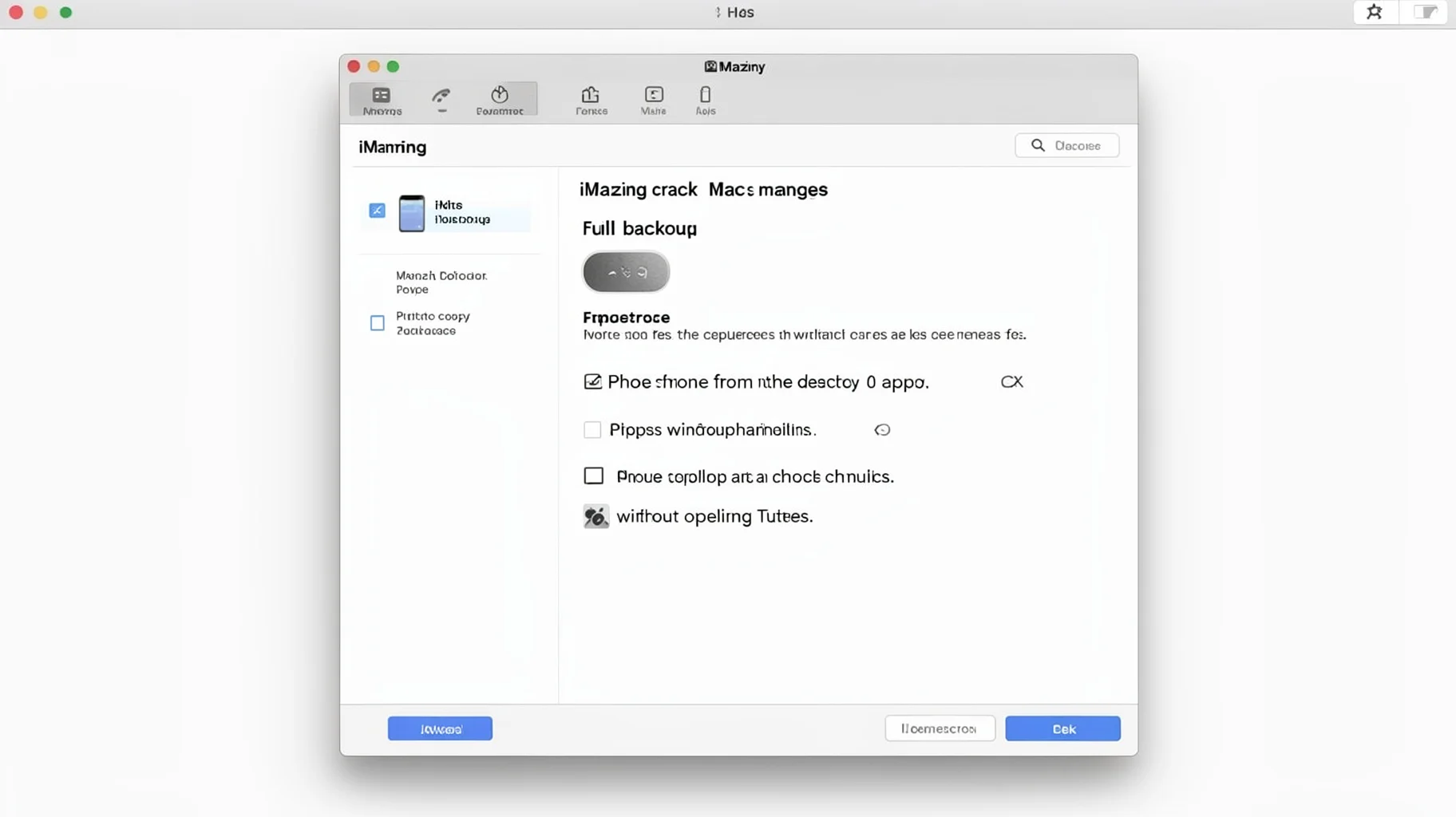Toggle the checked box beside the phone device
Image resolution: width=1456 pixels, height=817 pixels.
pos(377,211)
